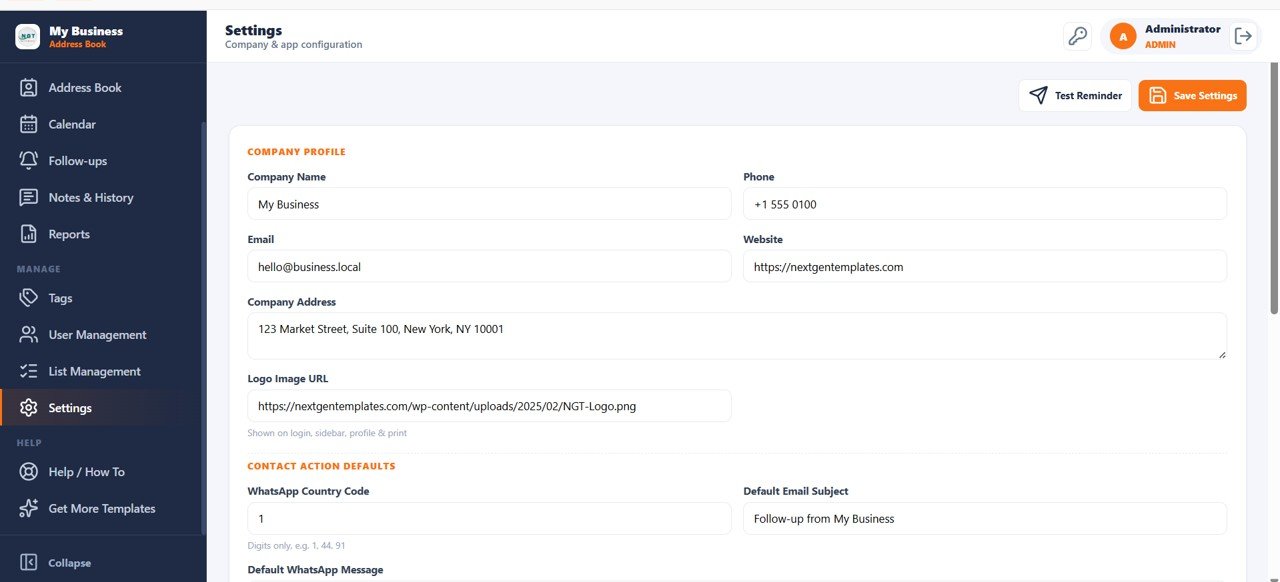Click the Save Settings button
This screenshot has width=1280, height=582.
click(1192, 95)
